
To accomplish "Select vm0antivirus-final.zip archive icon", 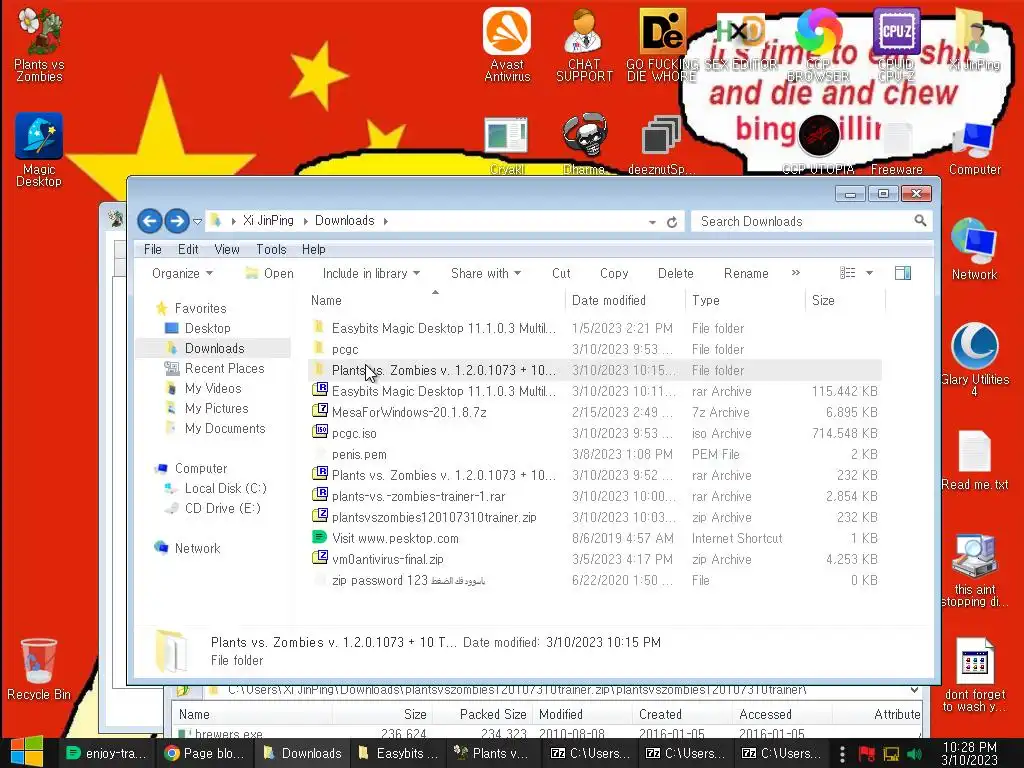I will (320, 558).
